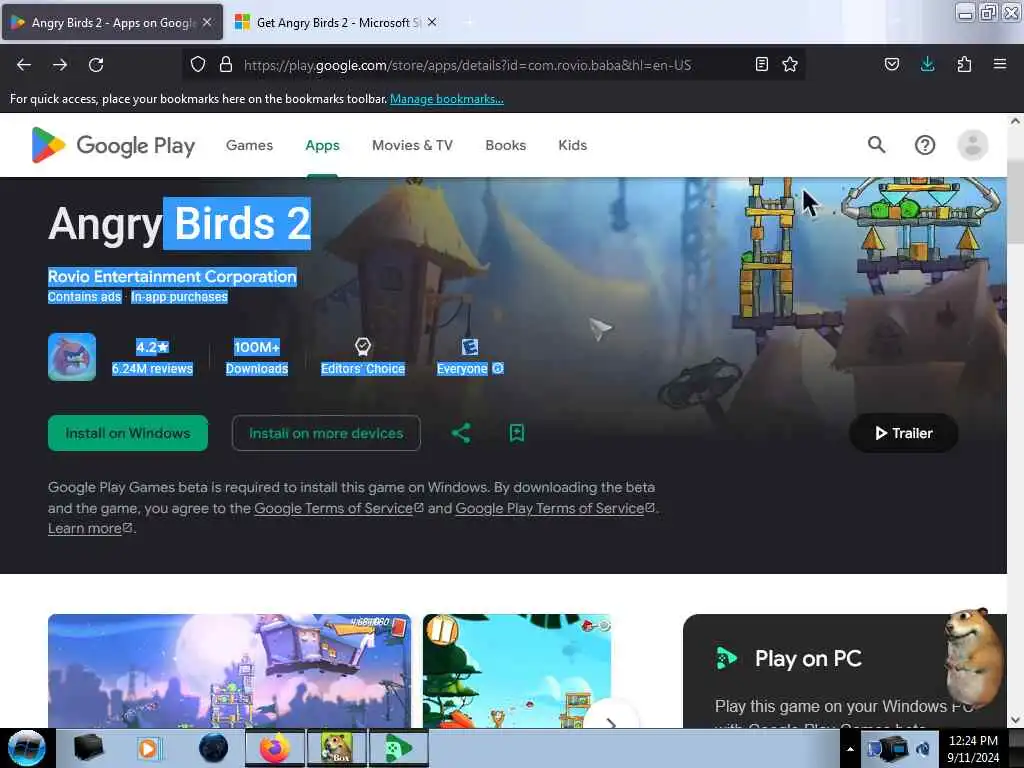Open the hamster Box taskbar app
This screenshot has height=768, width=1024.
[336, 748]
